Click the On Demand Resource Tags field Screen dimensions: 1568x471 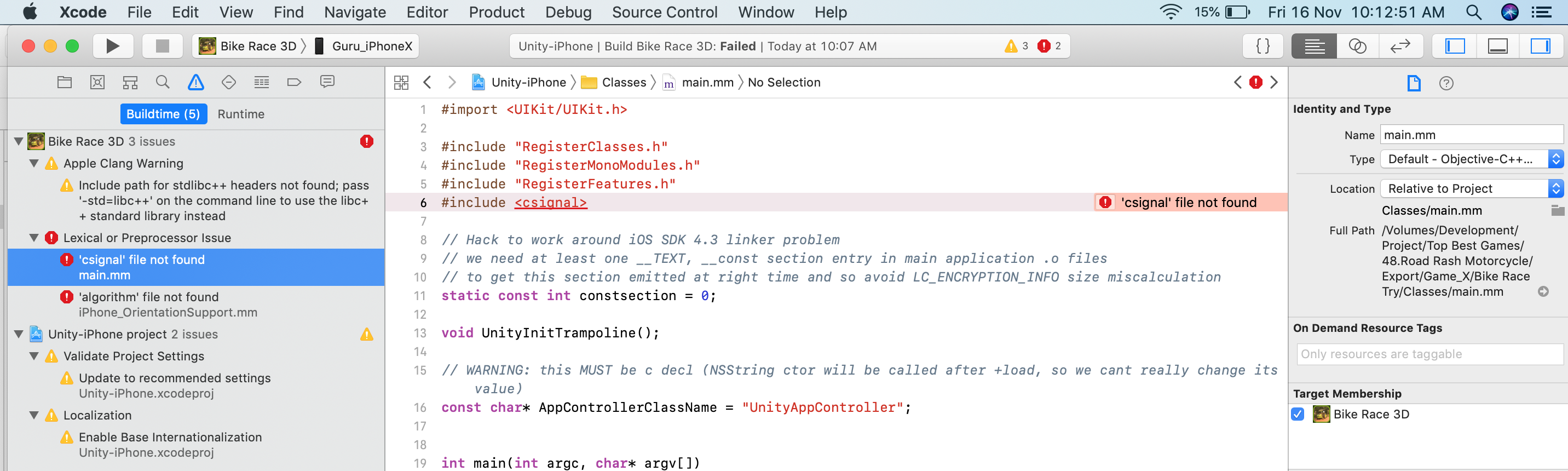pyautogui.click(x=1430, y=354)
